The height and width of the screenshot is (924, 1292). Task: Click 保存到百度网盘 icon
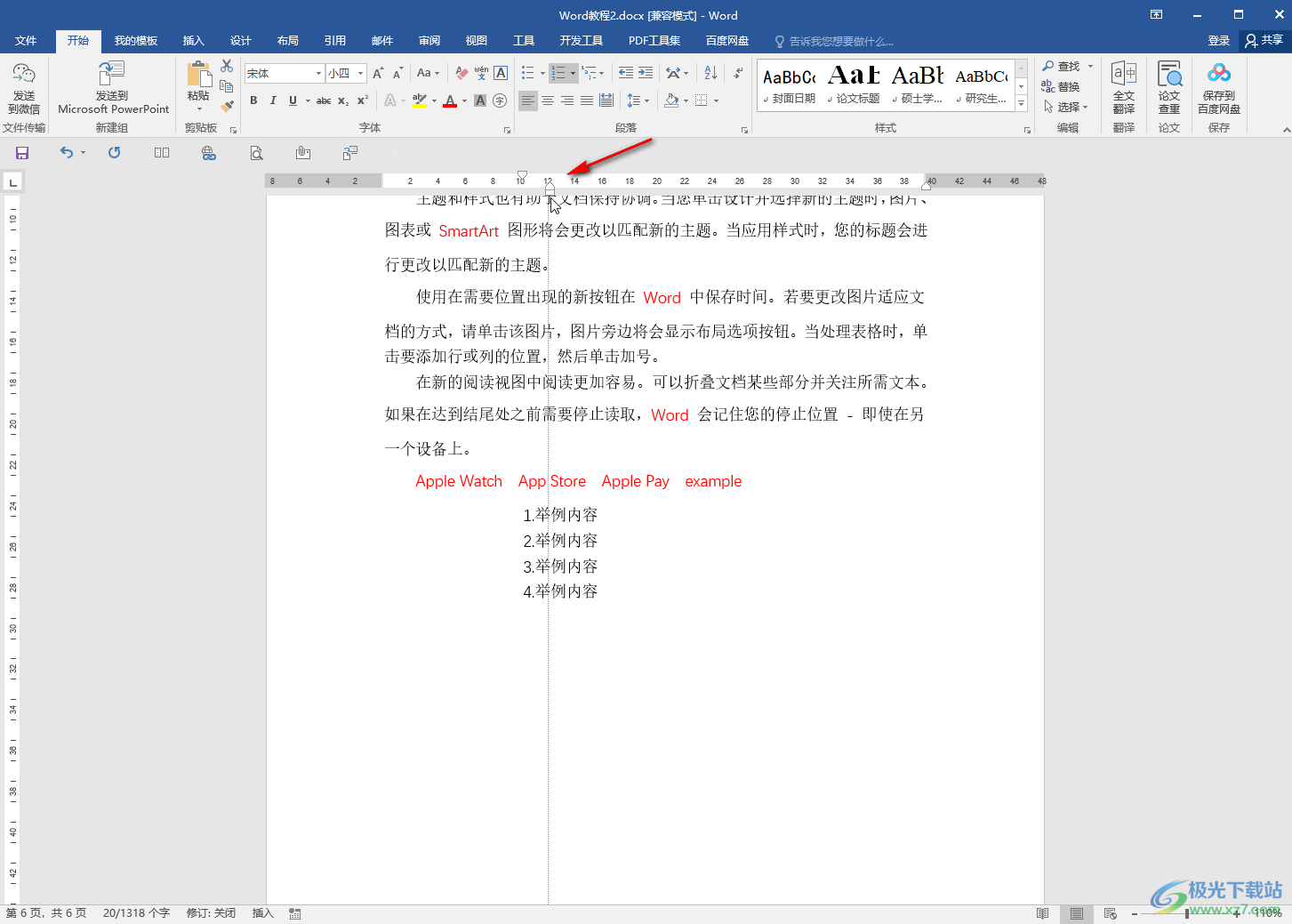(1219, 87)
